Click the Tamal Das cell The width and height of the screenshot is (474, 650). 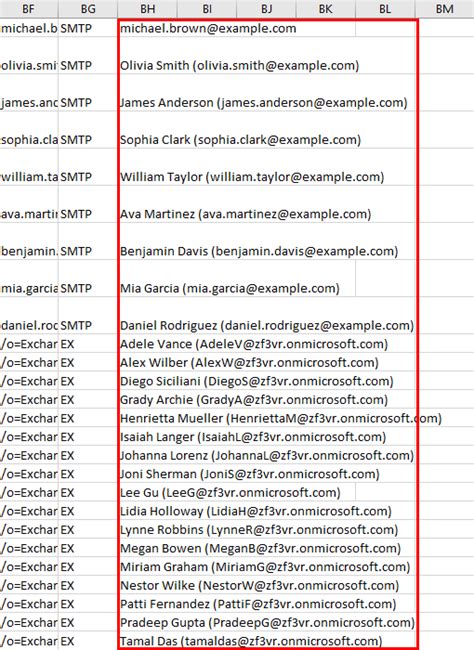tap(251, 641)
